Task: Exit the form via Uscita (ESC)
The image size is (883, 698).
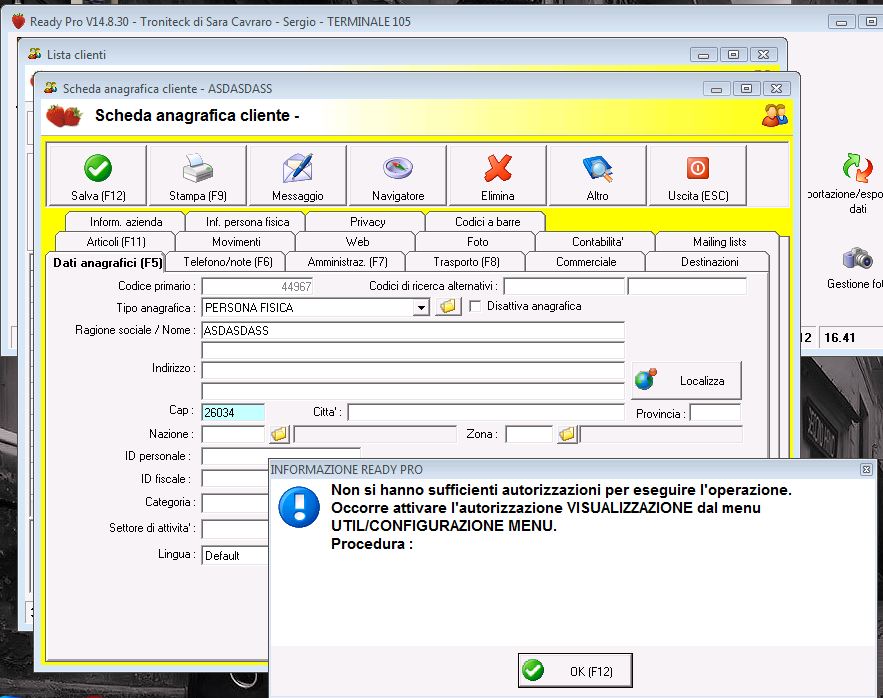Action: pos(698,175)
